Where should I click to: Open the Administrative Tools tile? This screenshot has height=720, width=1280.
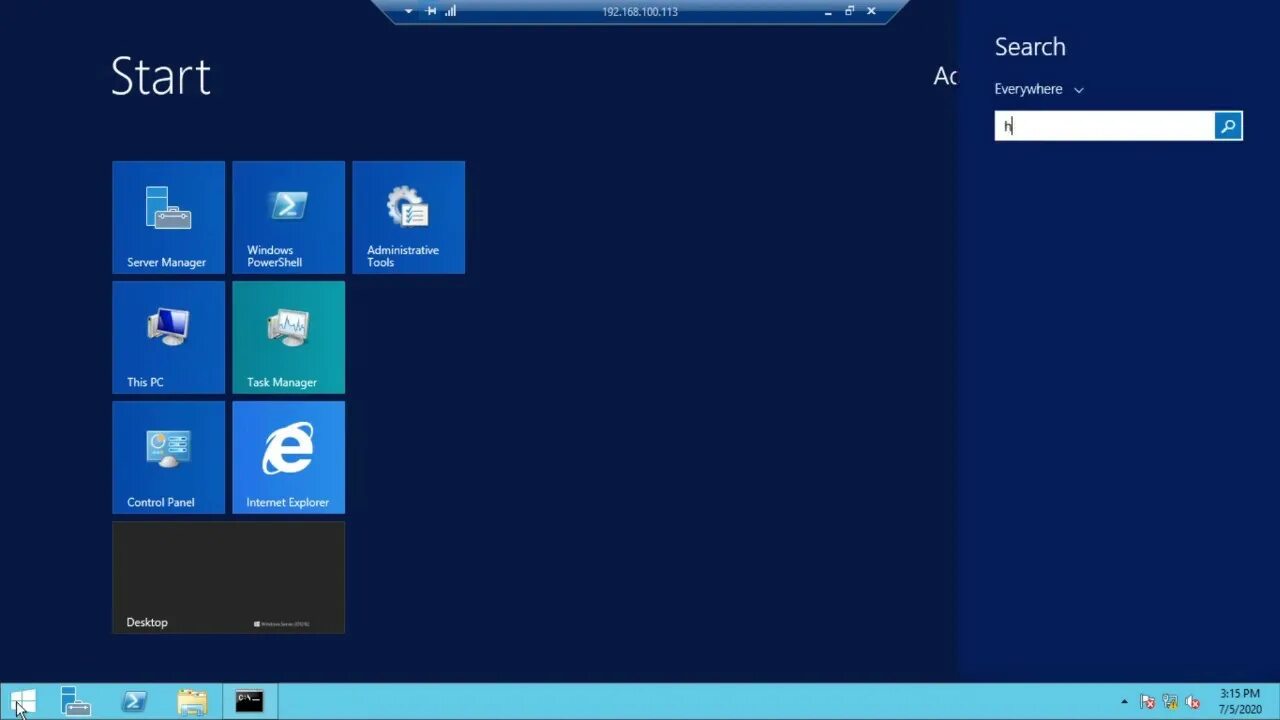pyautogui.click(x=408, y=217)
